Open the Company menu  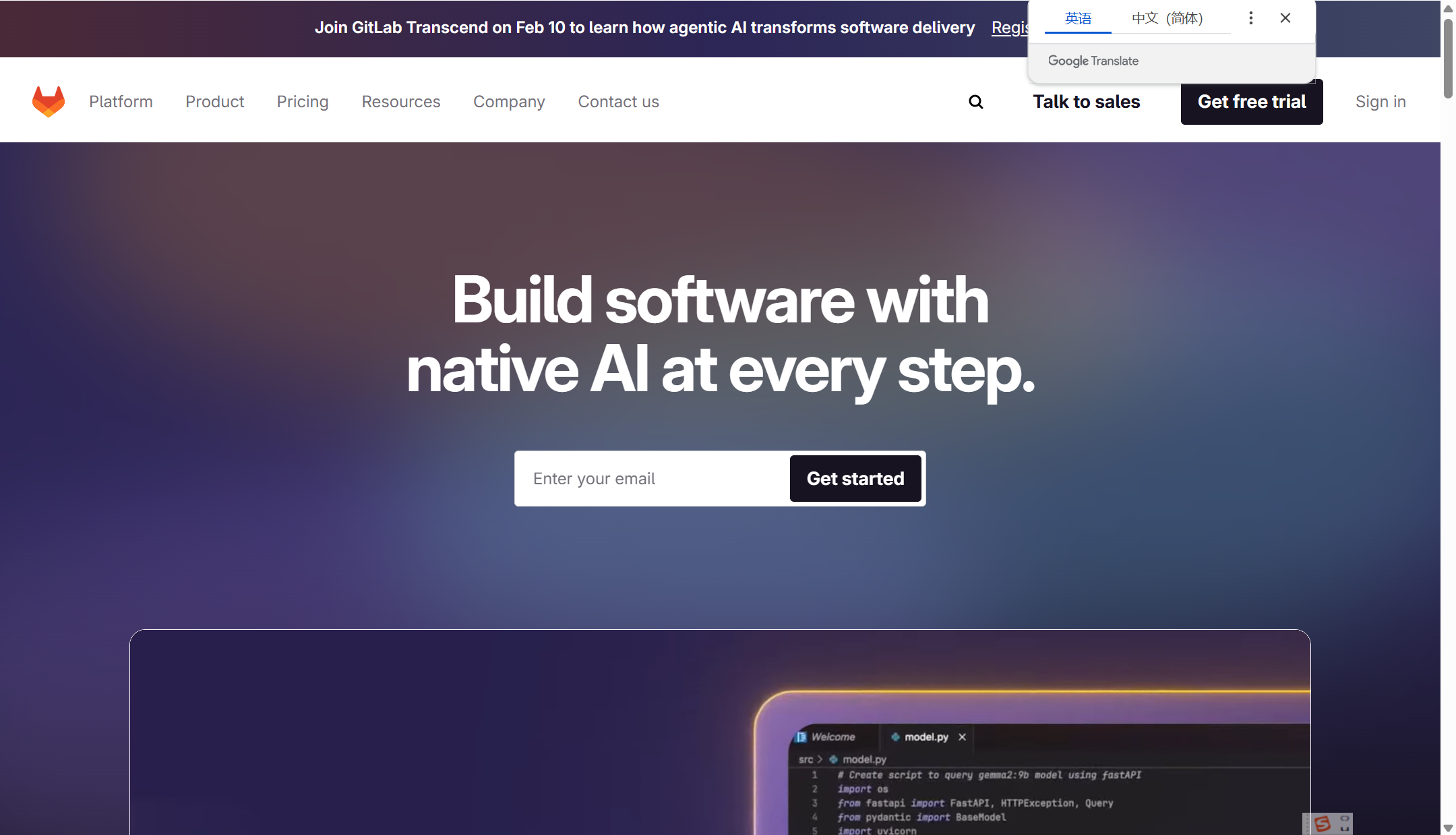pos(508,102)
